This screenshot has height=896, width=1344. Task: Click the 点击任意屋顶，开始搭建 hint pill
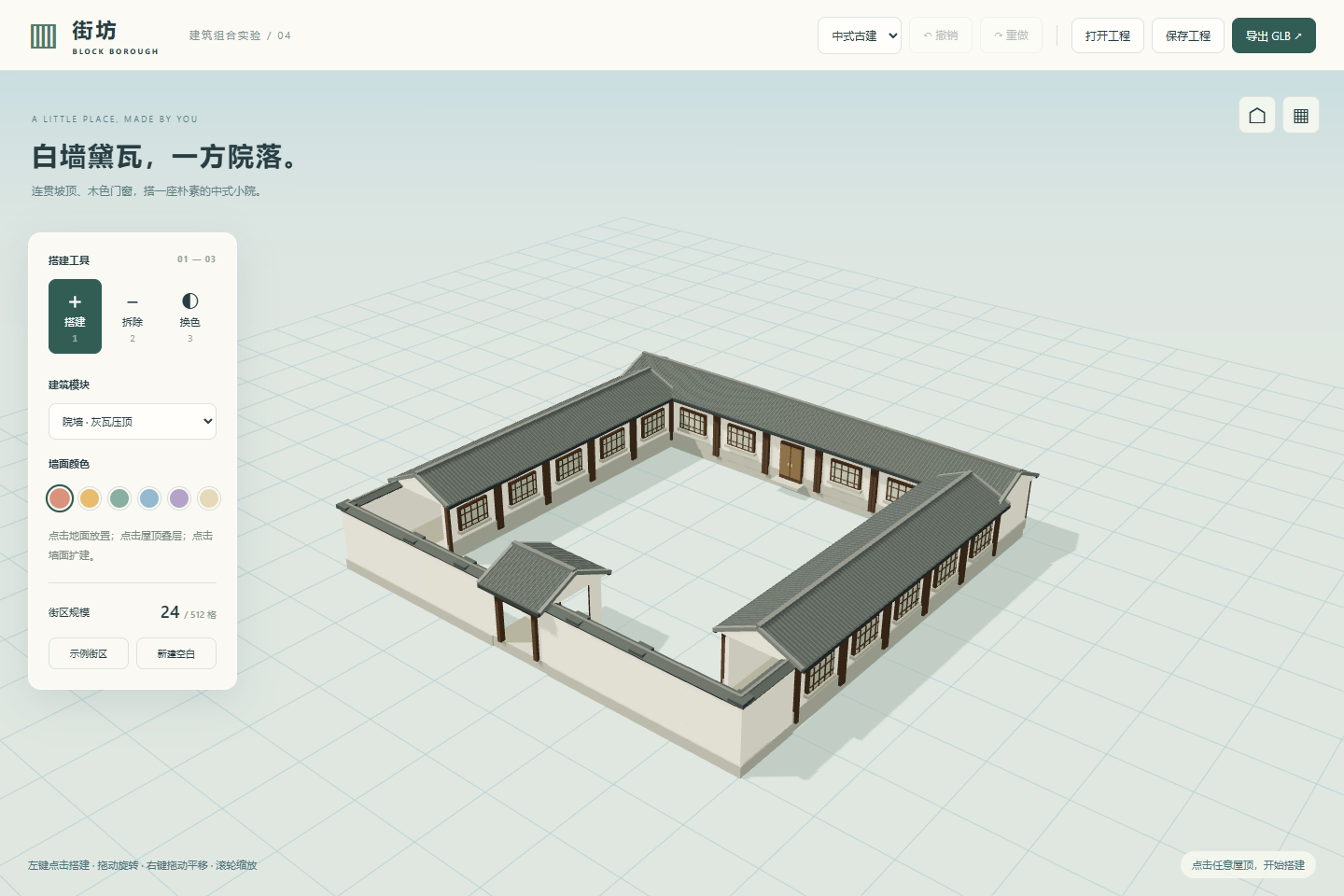point(1248,865)
